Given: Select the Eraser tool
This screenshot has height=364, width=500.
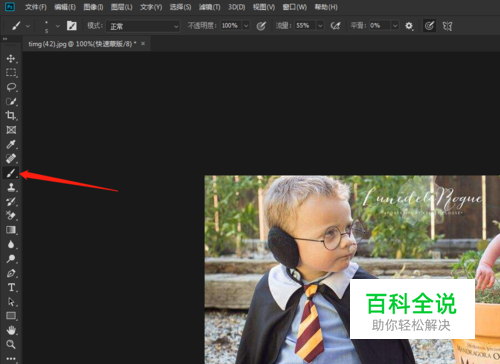Looking at the screenshot, I should pyautogui.click(x=11, y=216).
